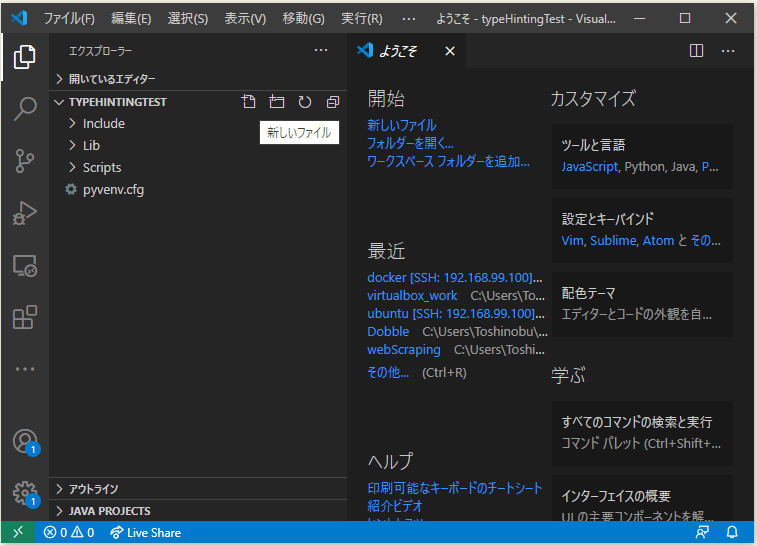Refresh the explorer with the refresh icon
The height and width of the screenshot is (546, 757).
305,102
